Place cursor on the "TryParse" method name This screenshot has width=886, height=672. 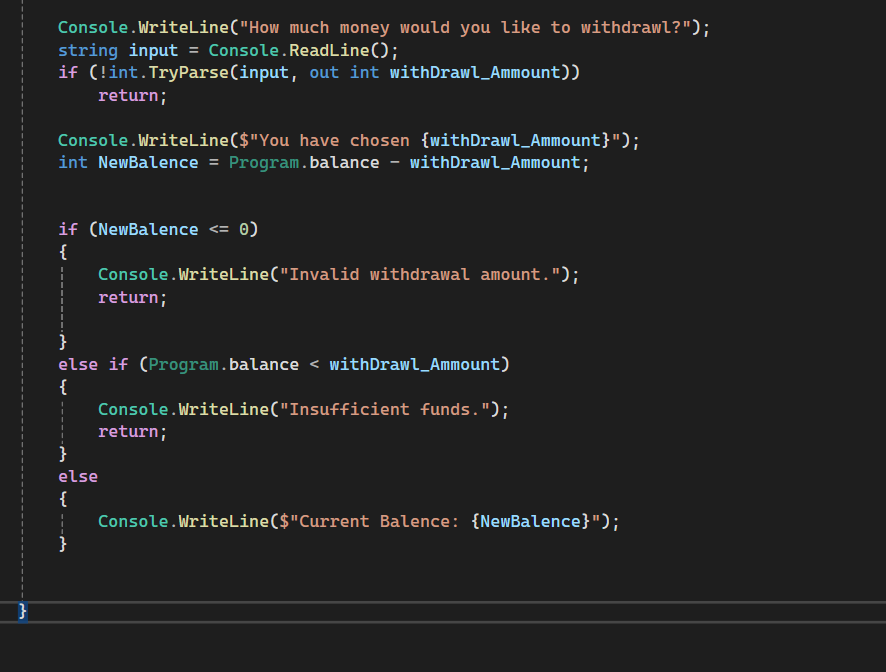pos(189,73)
